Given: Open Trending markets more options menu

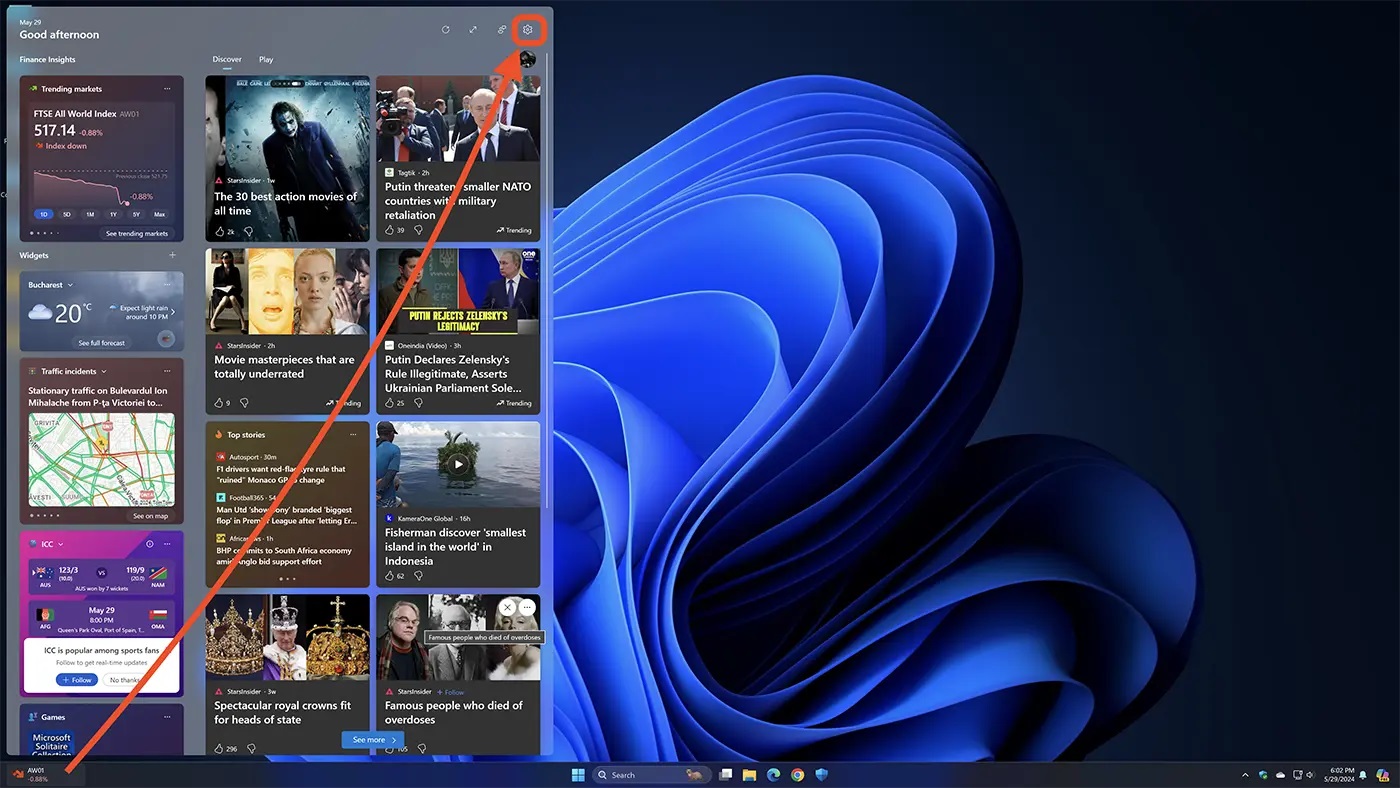Looking at the screenshot, I should [x=167, y=89].
